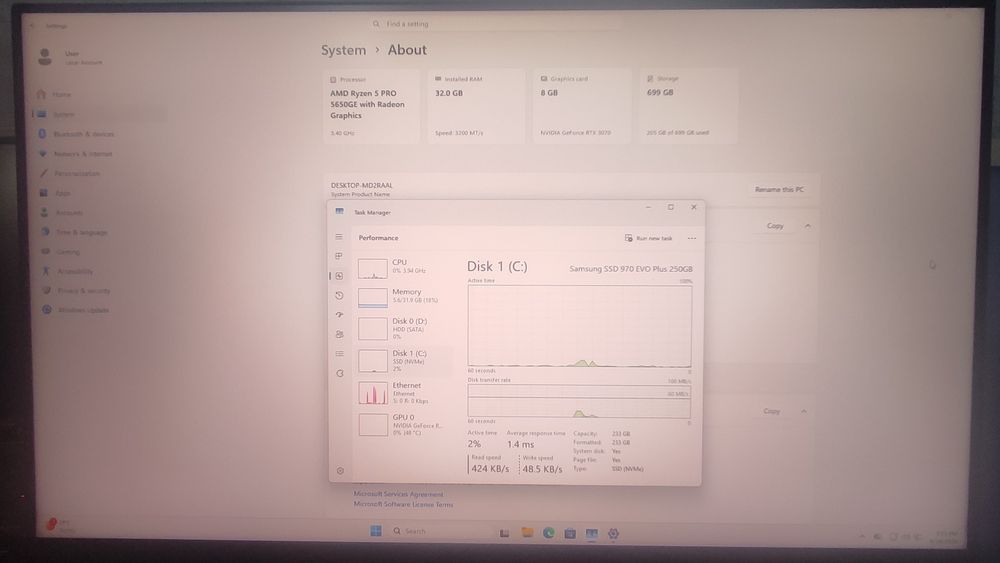Click the taskbar Search box

(438, 531)
